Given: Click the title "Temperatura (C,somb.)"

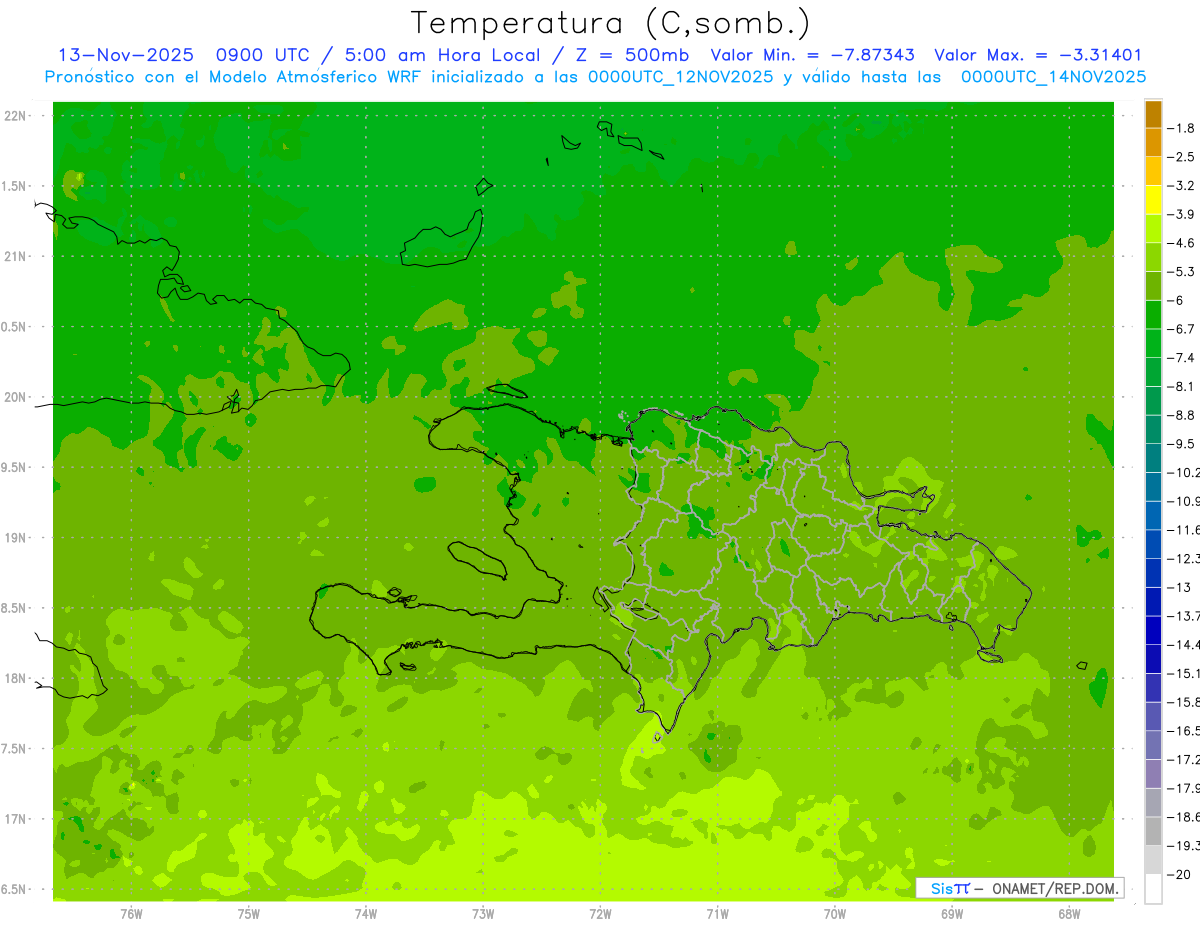Looking at the screenshot, I should [611, 24].
